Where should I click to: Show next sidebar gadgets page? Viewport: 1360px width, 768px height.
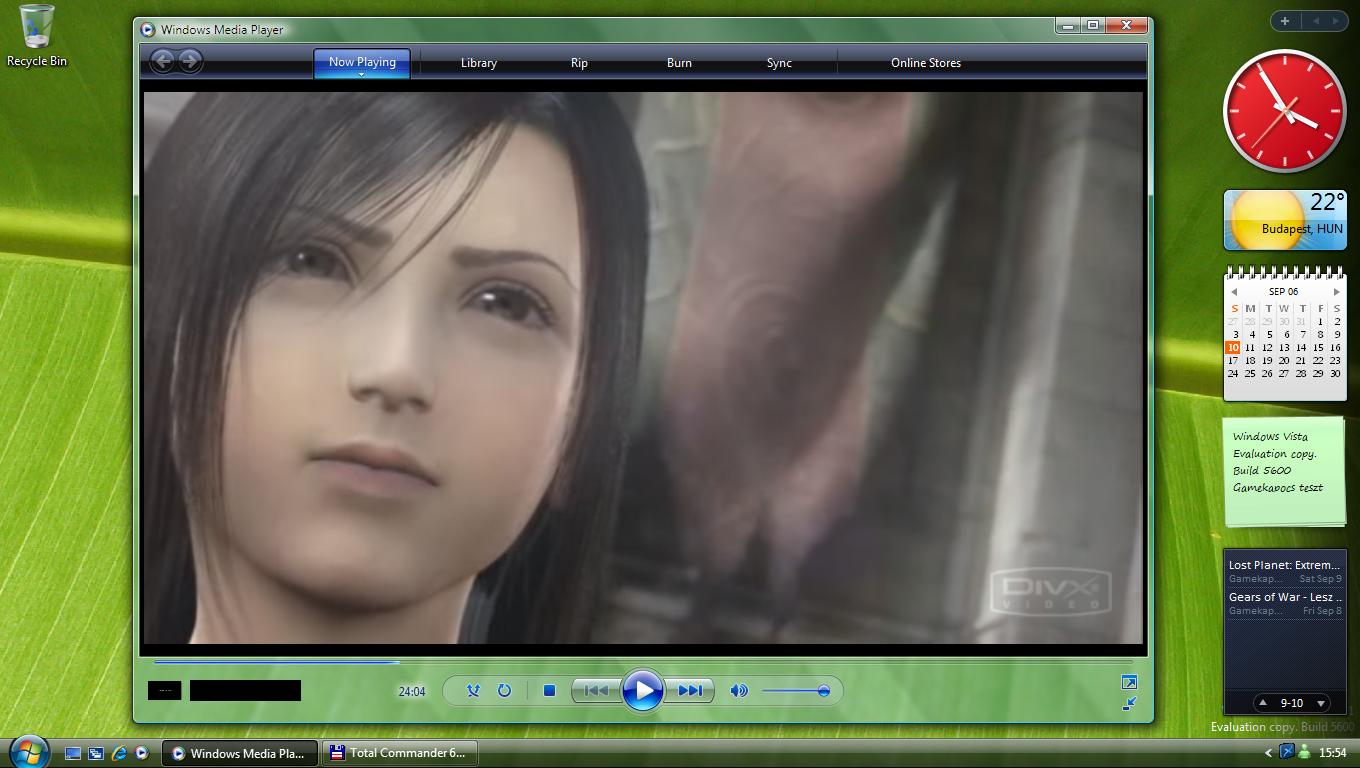[1335, 20]
